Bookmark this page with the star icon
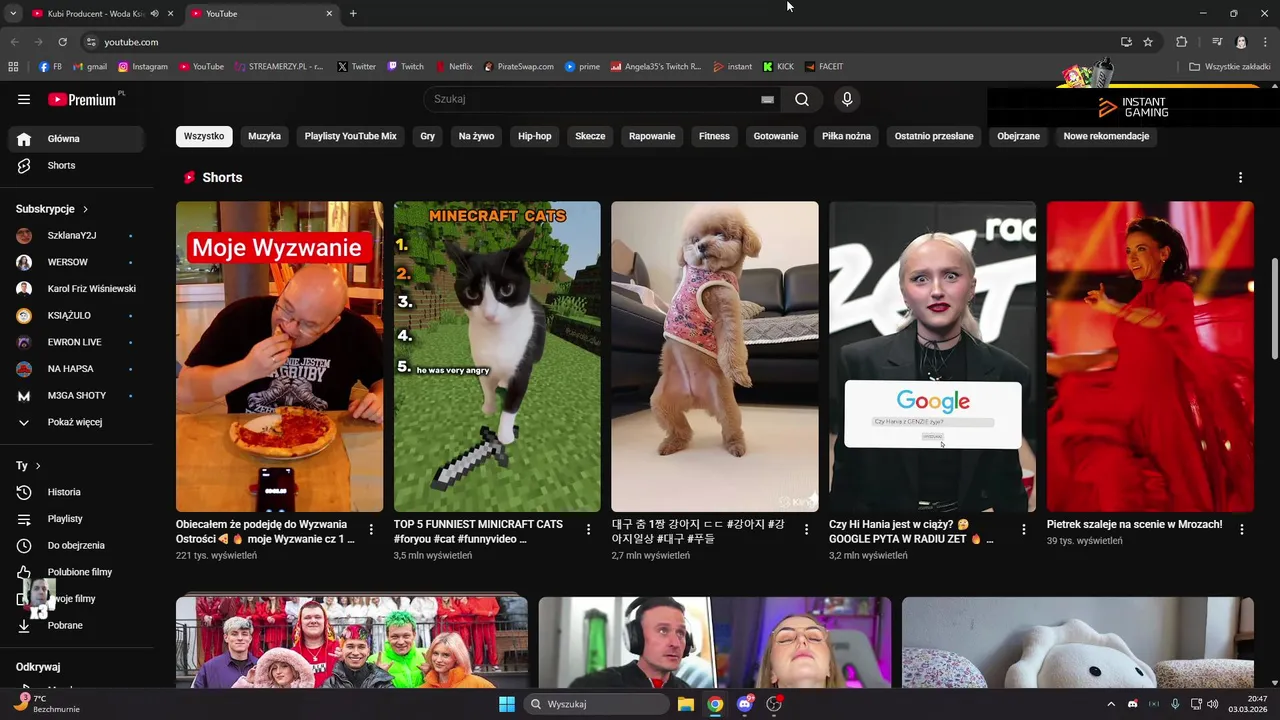The width and height of the screenshot is (1280, 720). point(1148,42)
